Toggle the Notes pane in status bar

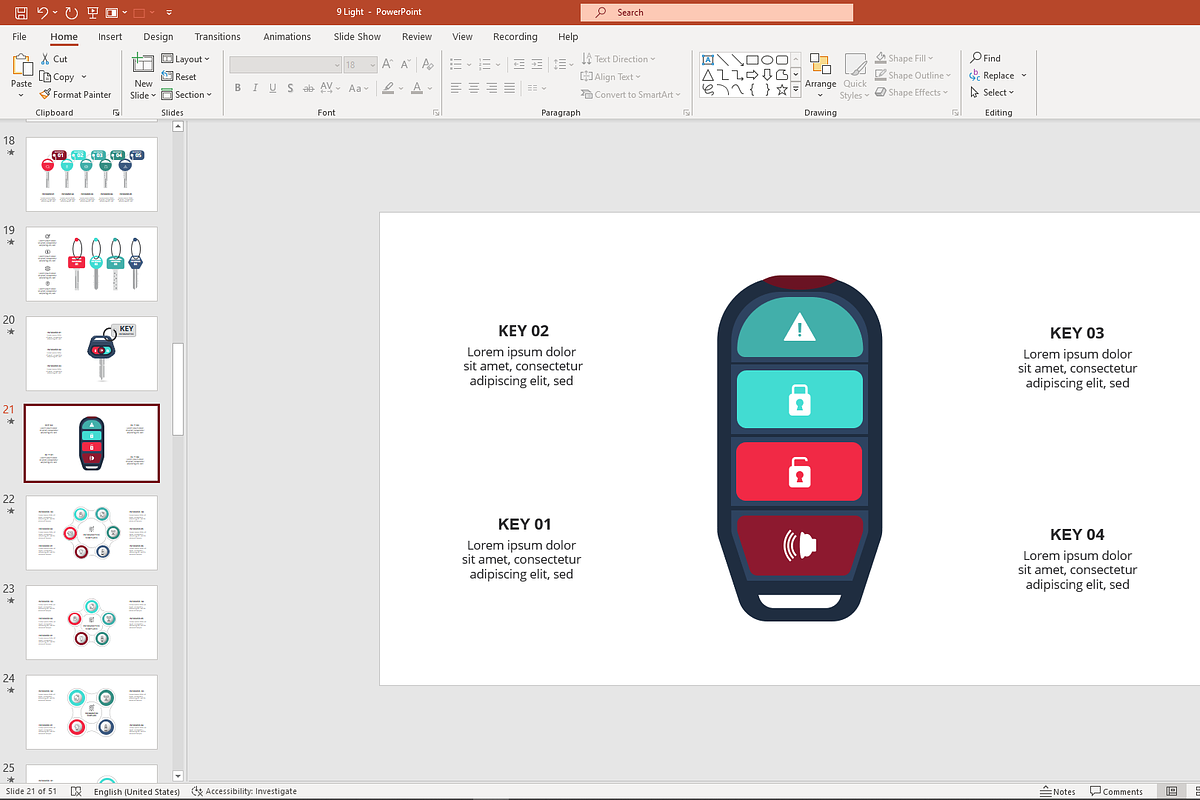coord(1058,791)
